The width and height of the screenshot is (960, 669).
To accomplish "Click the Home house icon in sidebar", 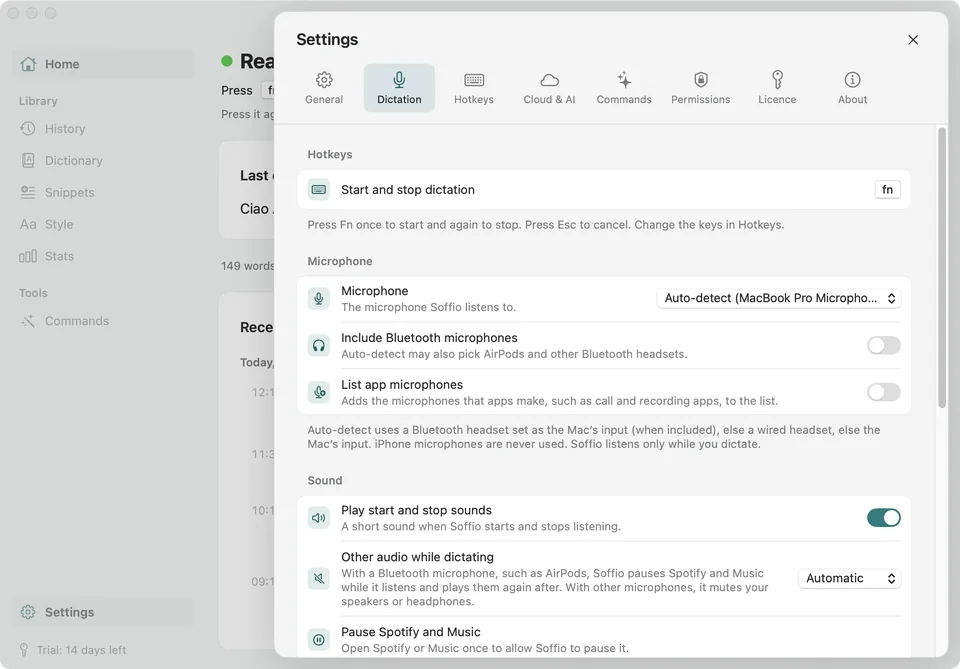I will coord(28,64).
